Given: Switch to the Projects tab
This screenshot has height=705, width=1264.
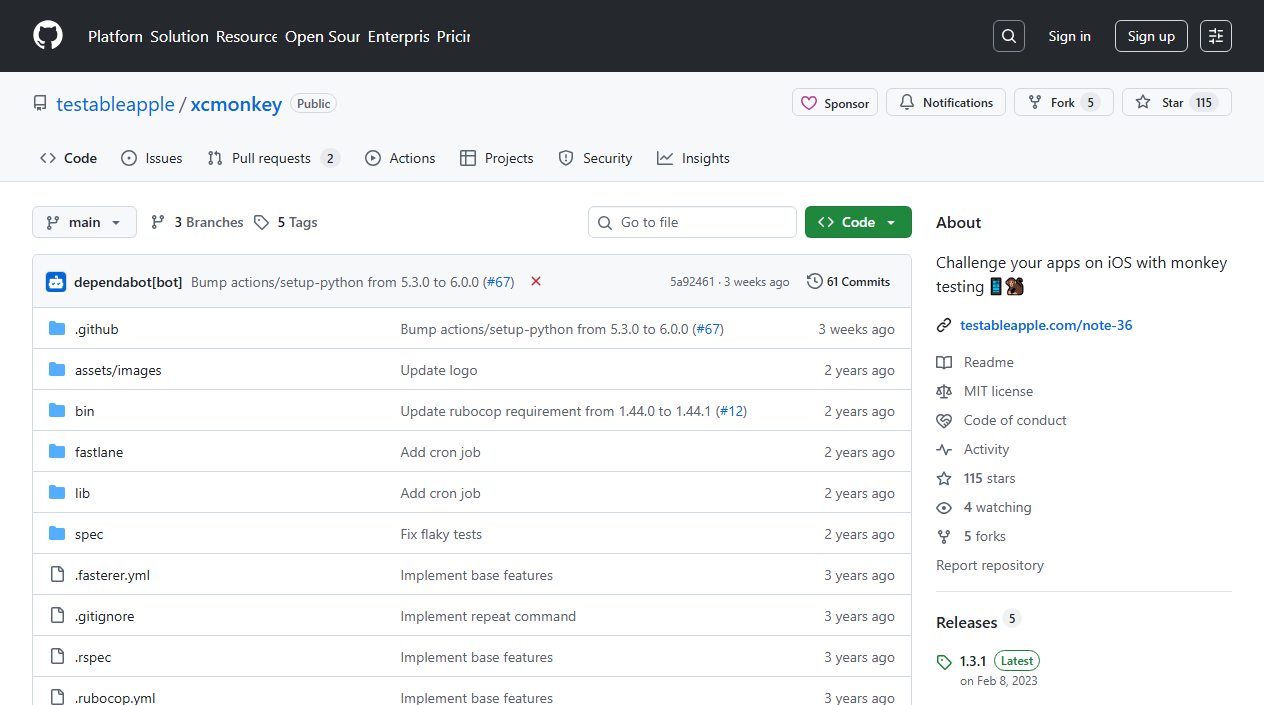Looking at the screenshot, I should 496,158.
